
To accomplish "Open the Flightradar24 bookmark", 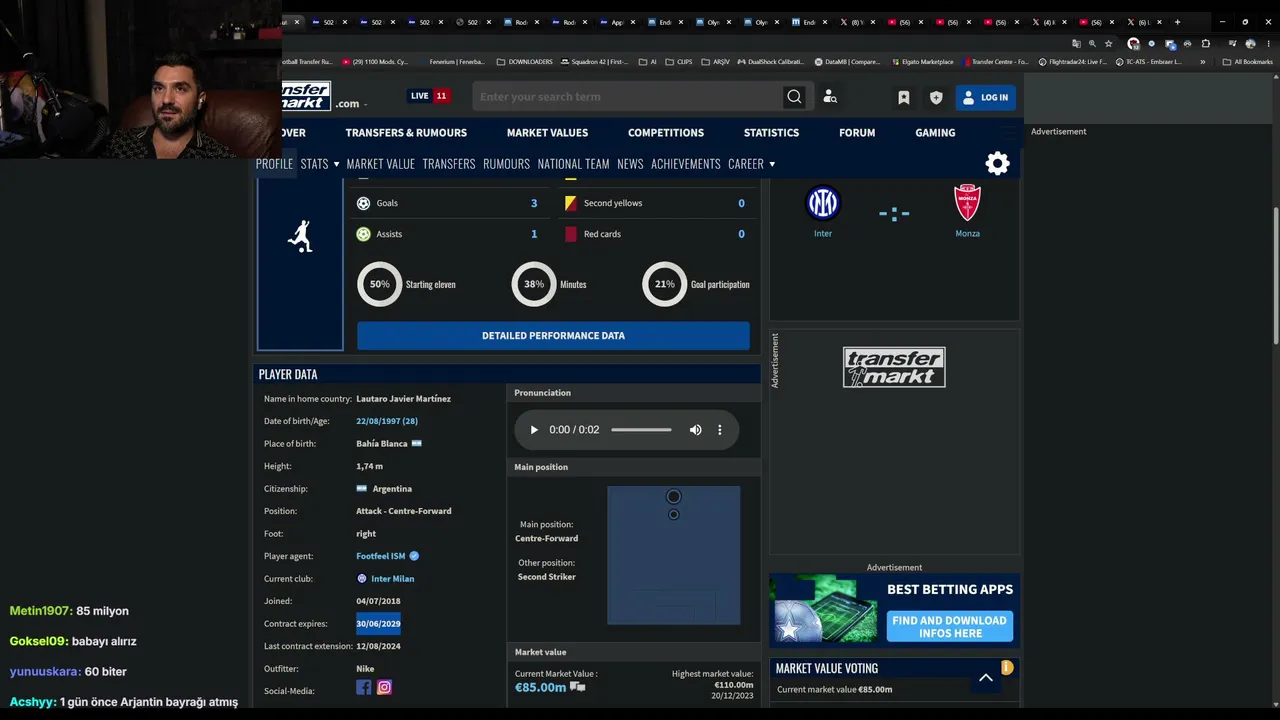I will (1072, 62).
